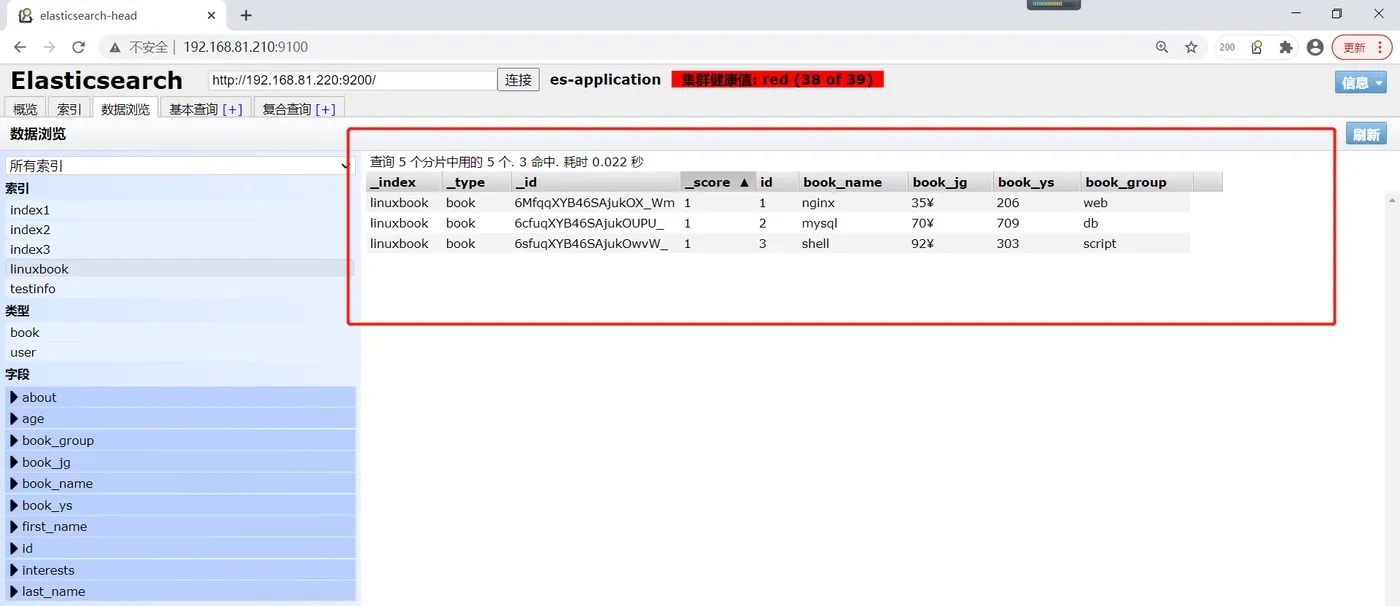Click the 连接 connect button
1400x606 pixels.
(518, 80)
